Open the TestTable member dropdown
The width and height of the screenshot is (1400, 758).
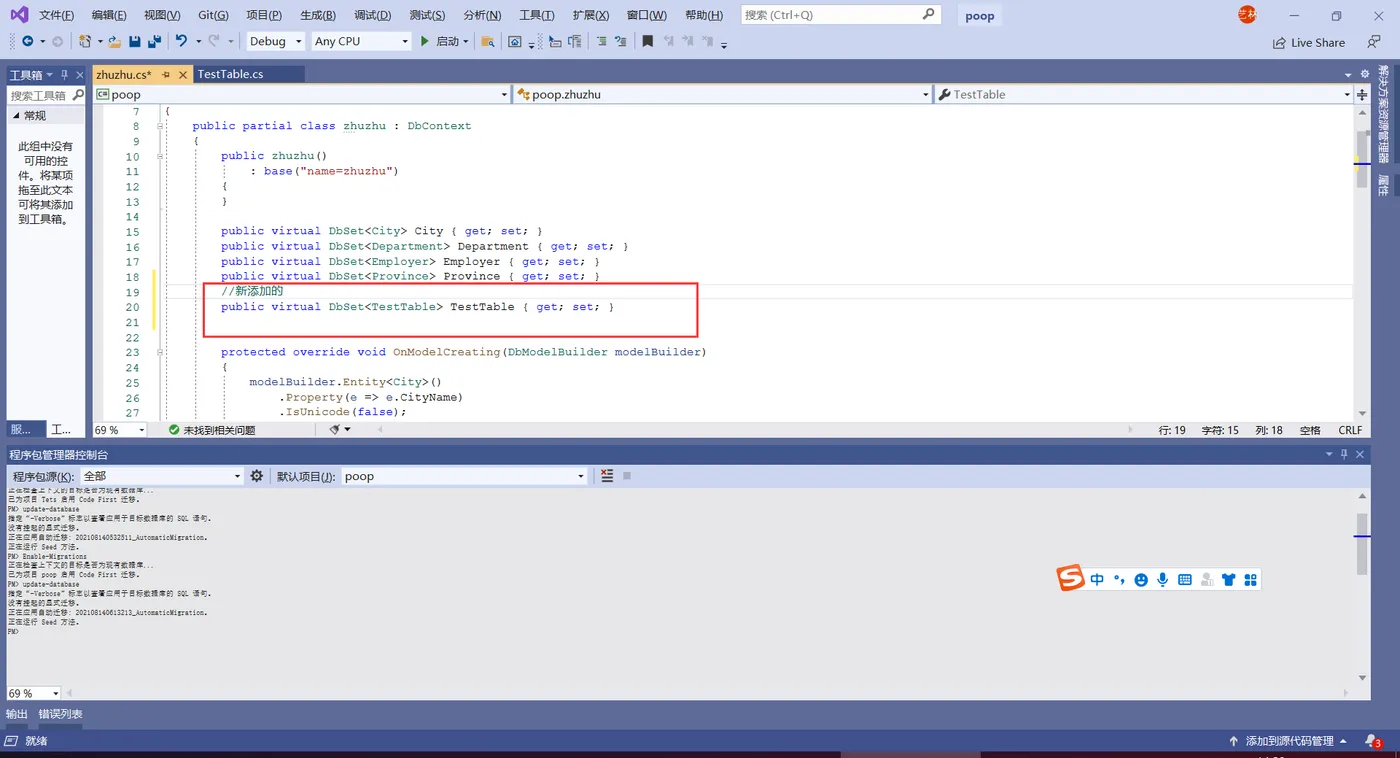1144,94
